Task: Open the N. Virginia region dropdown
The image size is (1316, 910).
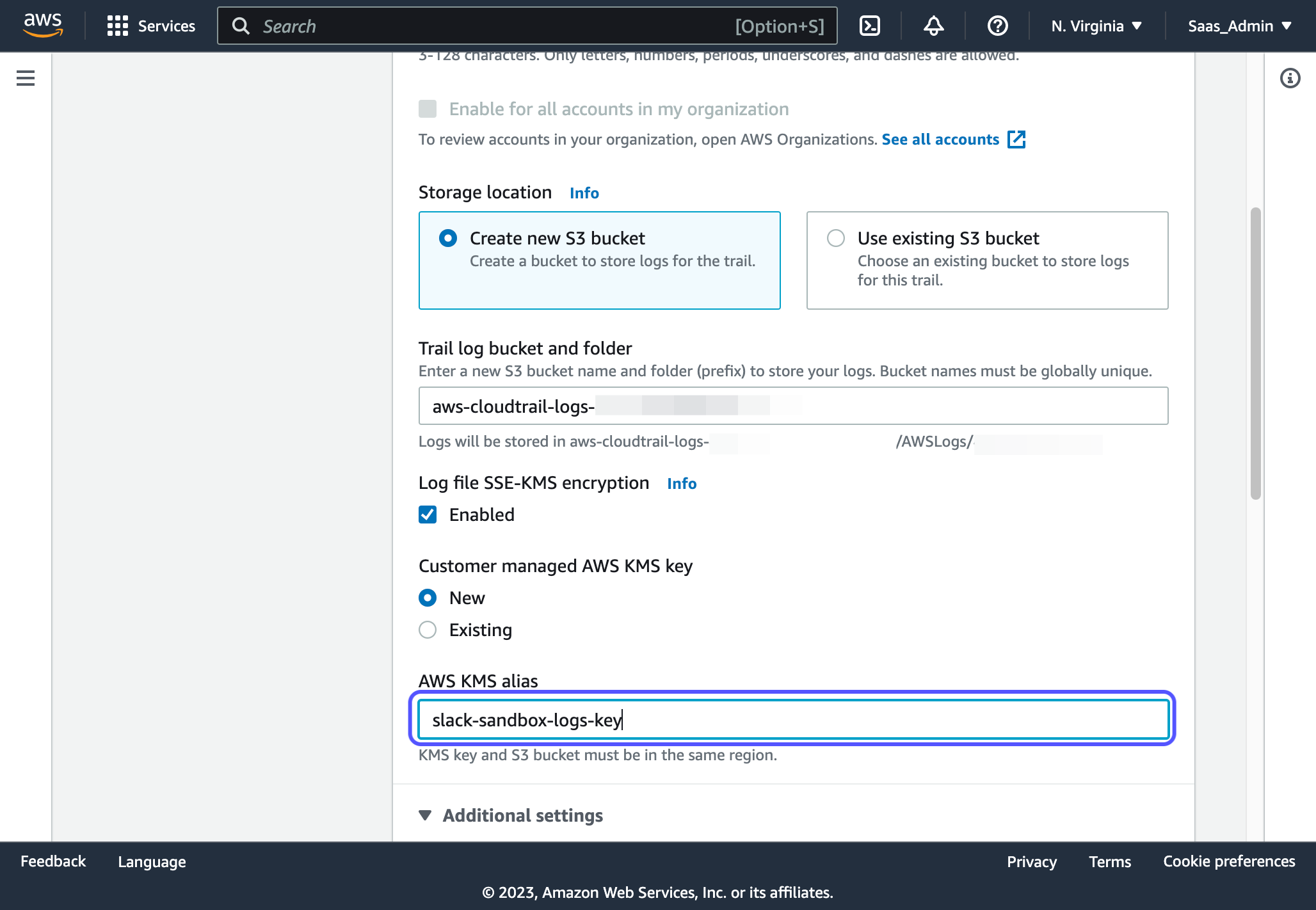Action: (x=1096, y=26)
